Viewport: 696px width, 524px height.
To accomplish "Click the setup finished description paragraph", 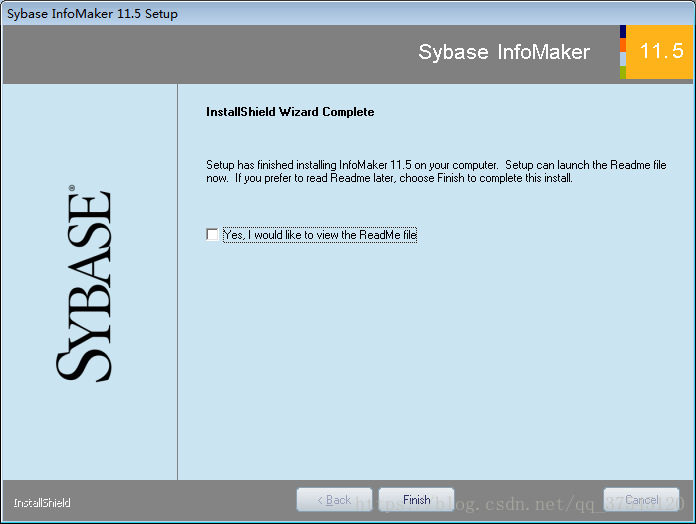I will click(x=436, y=171).
